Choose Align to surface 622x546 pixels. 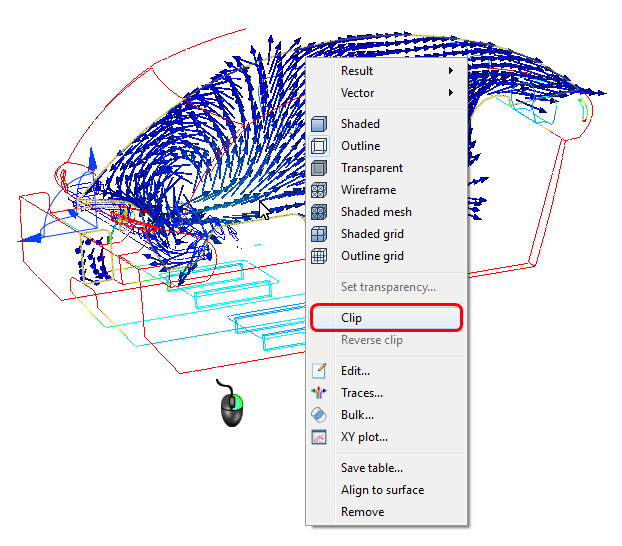[386, 490]
